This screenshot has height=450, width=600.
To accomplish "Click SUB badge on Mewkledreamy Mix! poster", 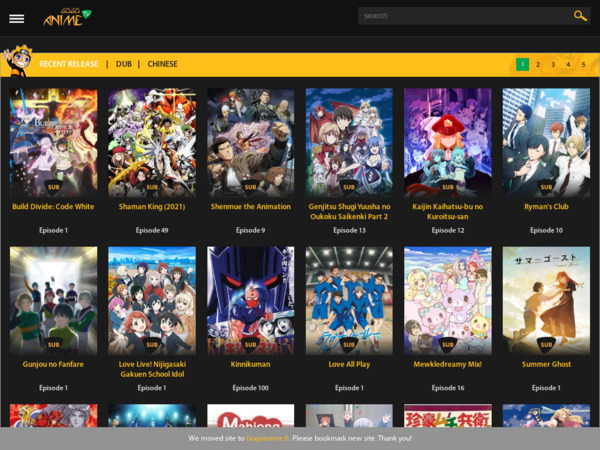I will pos(448,345).
